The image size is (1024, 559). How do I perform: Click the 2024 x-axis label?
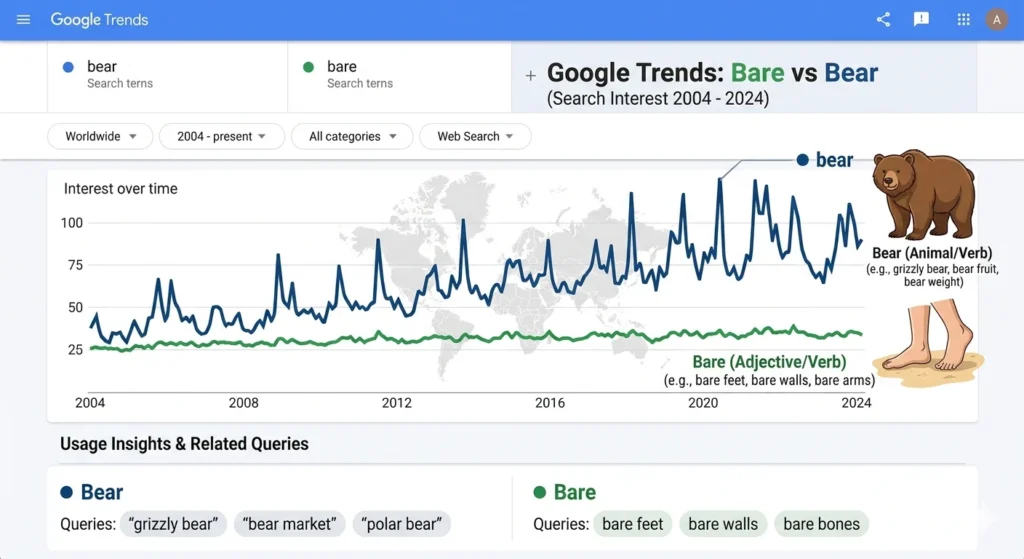[x=856, y=403]
